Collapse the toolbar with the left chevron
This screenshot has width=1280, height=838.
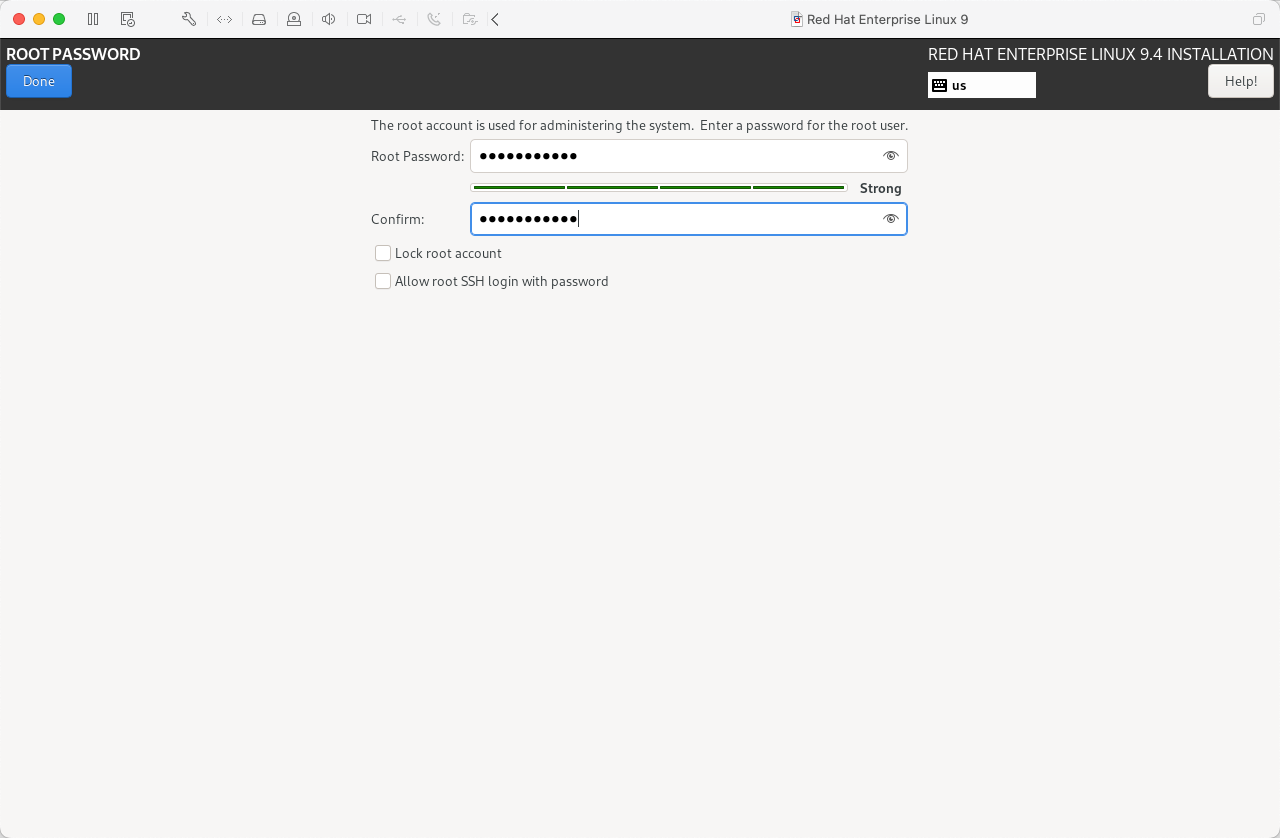coord(494,19)
